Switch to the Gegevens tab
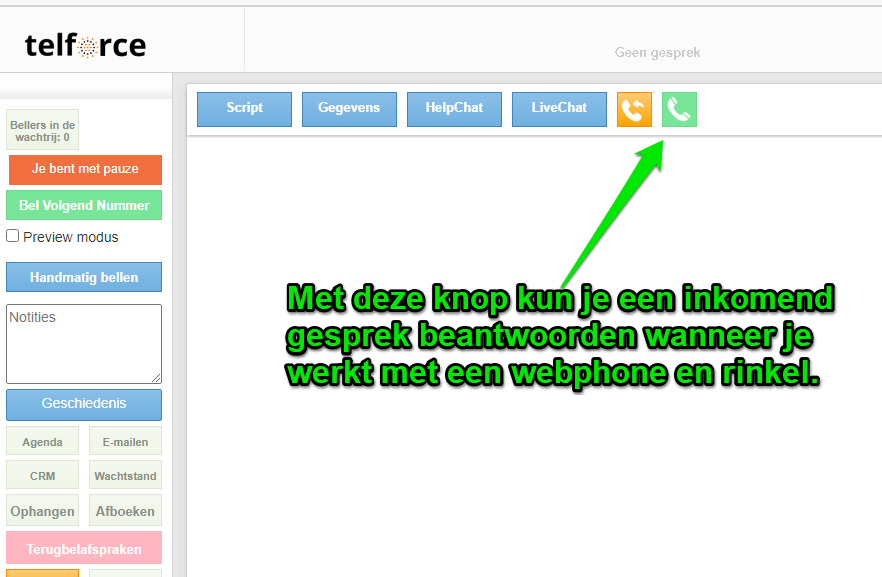Screen dimensions: 882x577 pyautogui.click(x=349, y=109)
